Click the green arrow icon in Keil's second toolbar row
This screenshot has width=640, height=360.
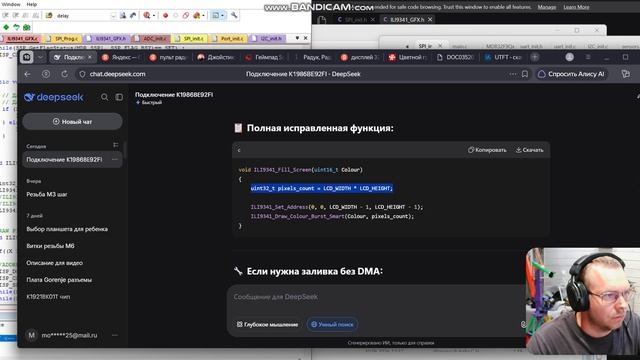pyautogui.click(x=16, y=27)
